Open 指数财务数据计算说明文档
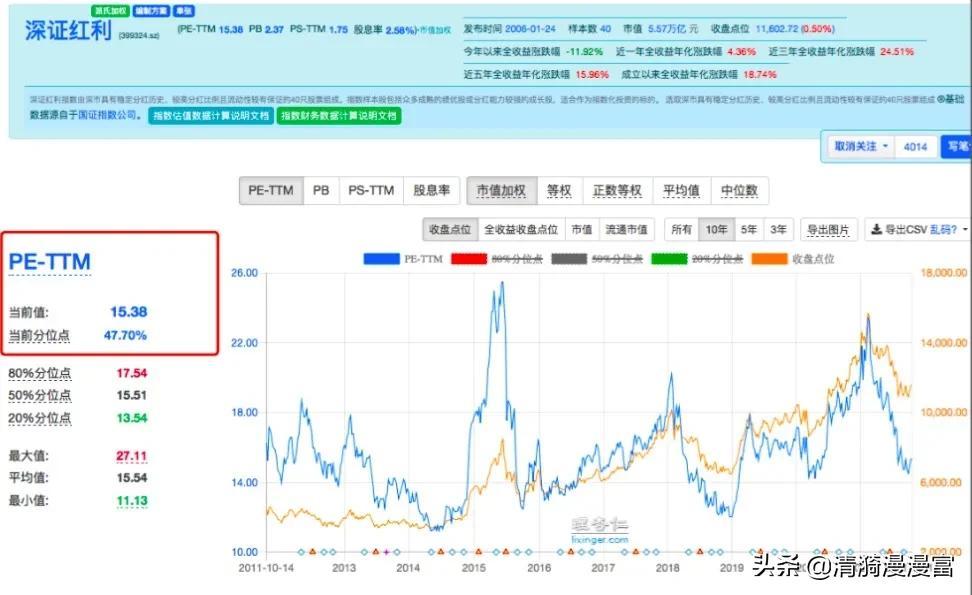Image resolution: width=972 pixels, height=595 pixels. [x=338, y=116]
